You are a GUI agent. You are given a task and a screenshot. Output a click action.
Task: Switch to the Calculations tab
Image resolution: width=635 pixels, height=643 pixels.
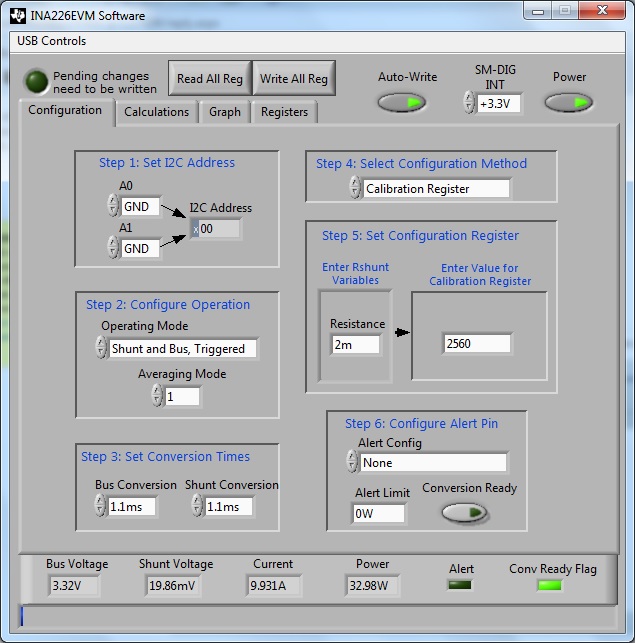point(157,112)
